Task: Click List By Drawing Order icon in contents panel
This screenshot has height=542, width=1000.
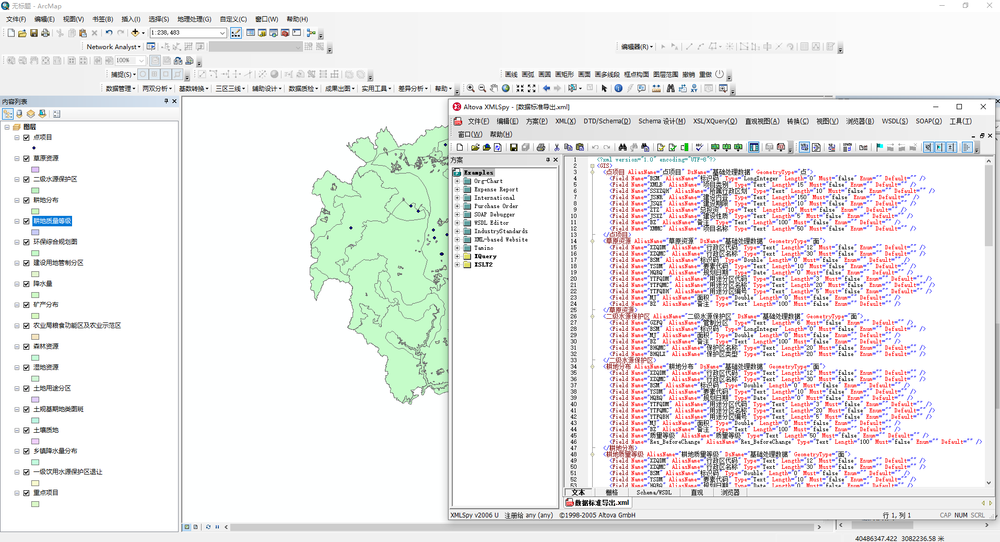Action: click(8, 114)
